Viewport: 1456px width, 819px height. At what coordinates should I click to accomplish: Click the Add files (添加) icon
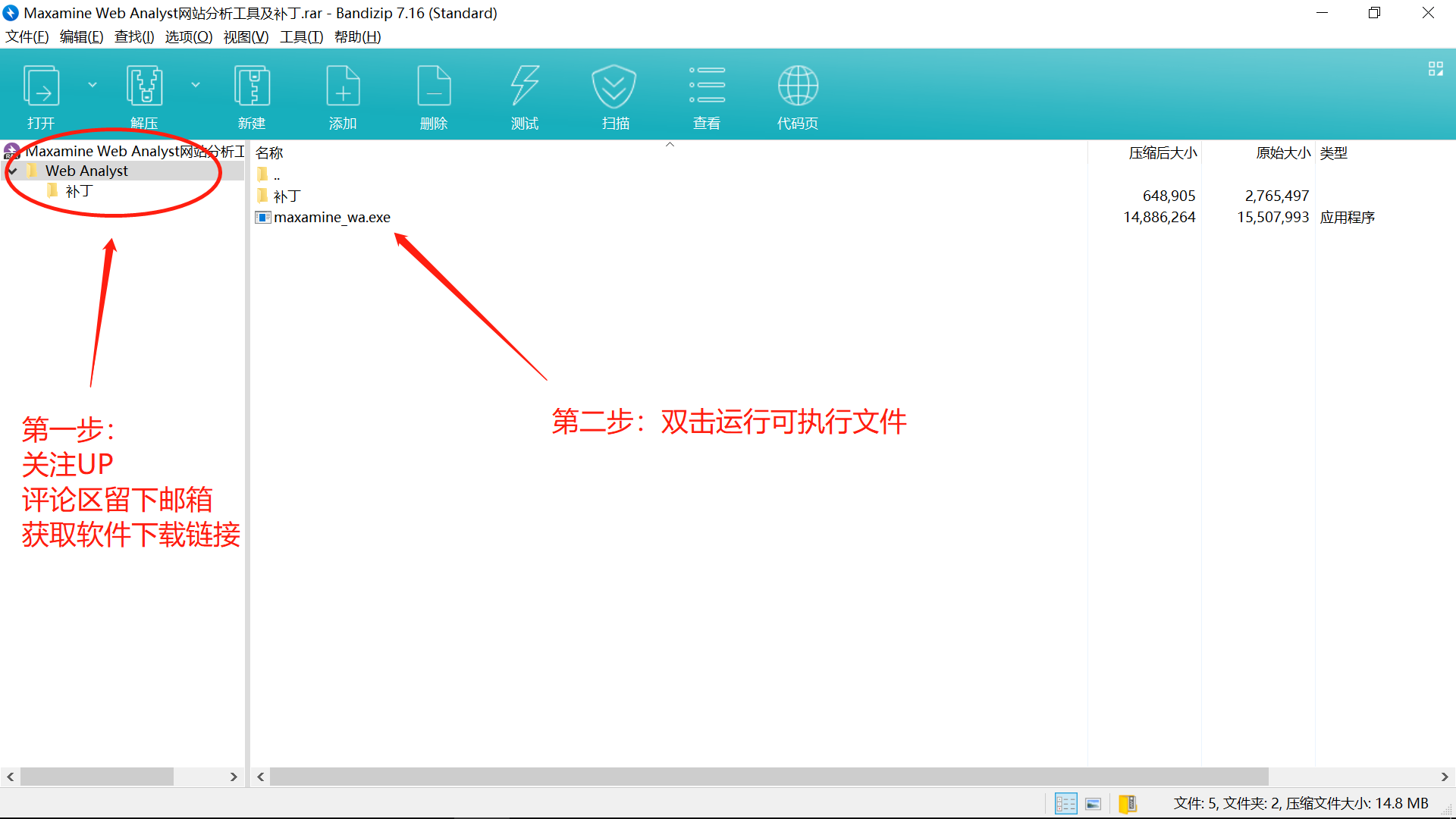pos(343,95)
